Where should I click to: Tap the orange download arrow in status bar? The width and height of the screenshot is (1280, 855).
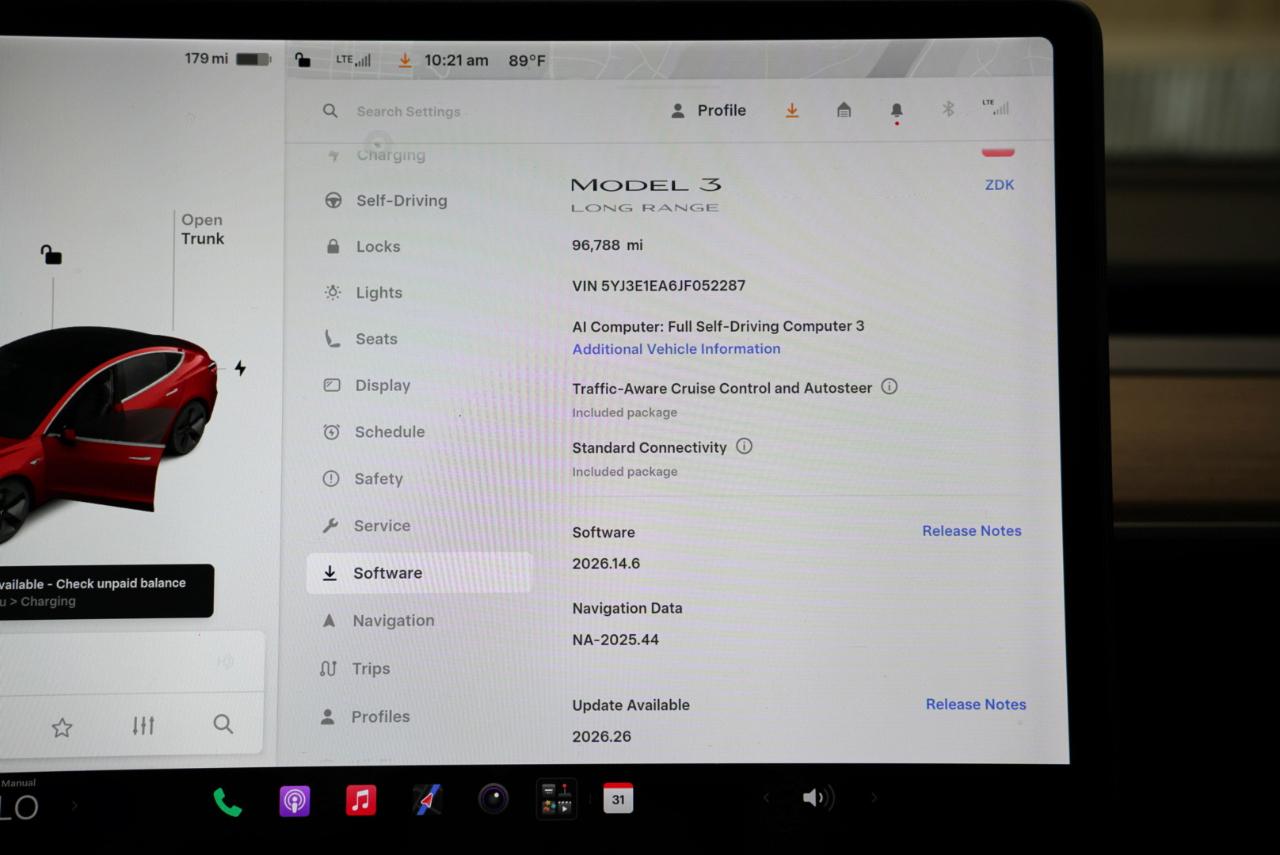pos(405,60)
